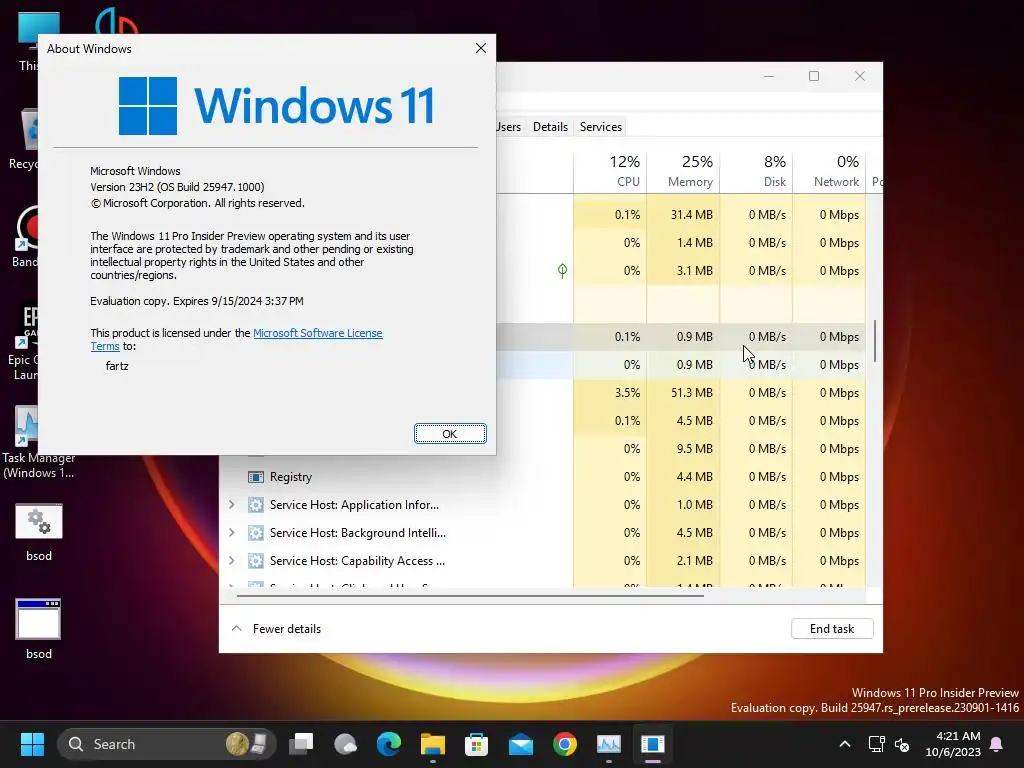
Task: Show hidden system tray icons
Action: tap(844, 744)
